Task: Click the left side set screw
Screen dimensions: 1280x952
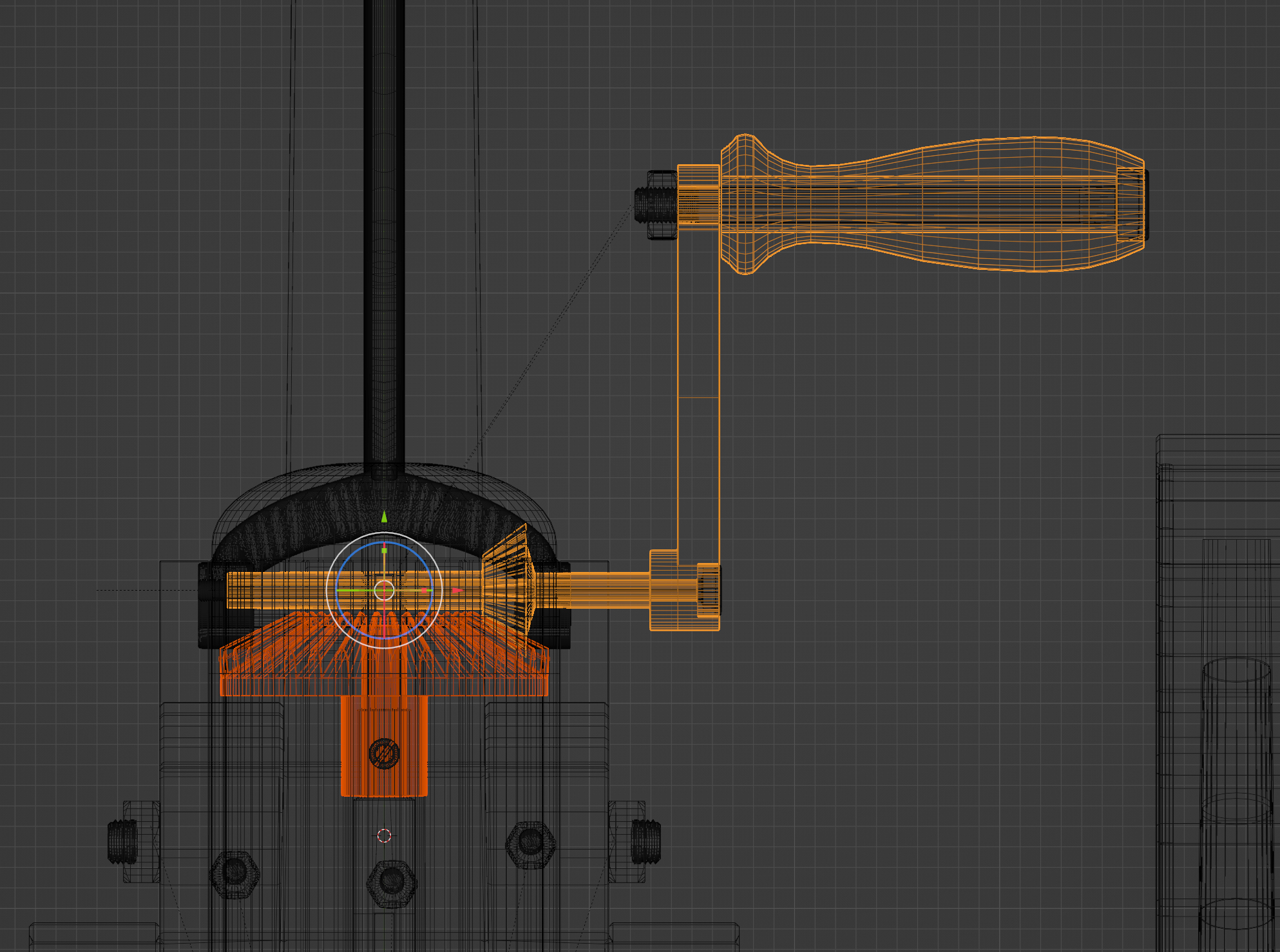Action: coord(122,841)
